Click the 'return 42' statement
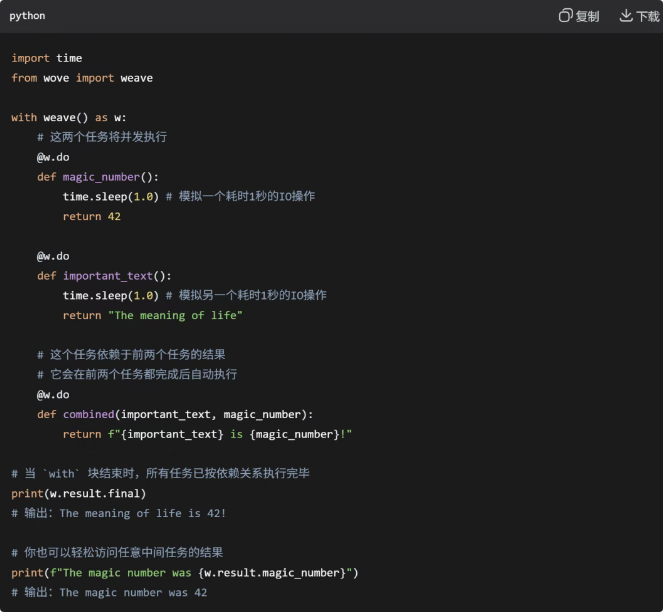The image size is (663, 612). (91, 216)
